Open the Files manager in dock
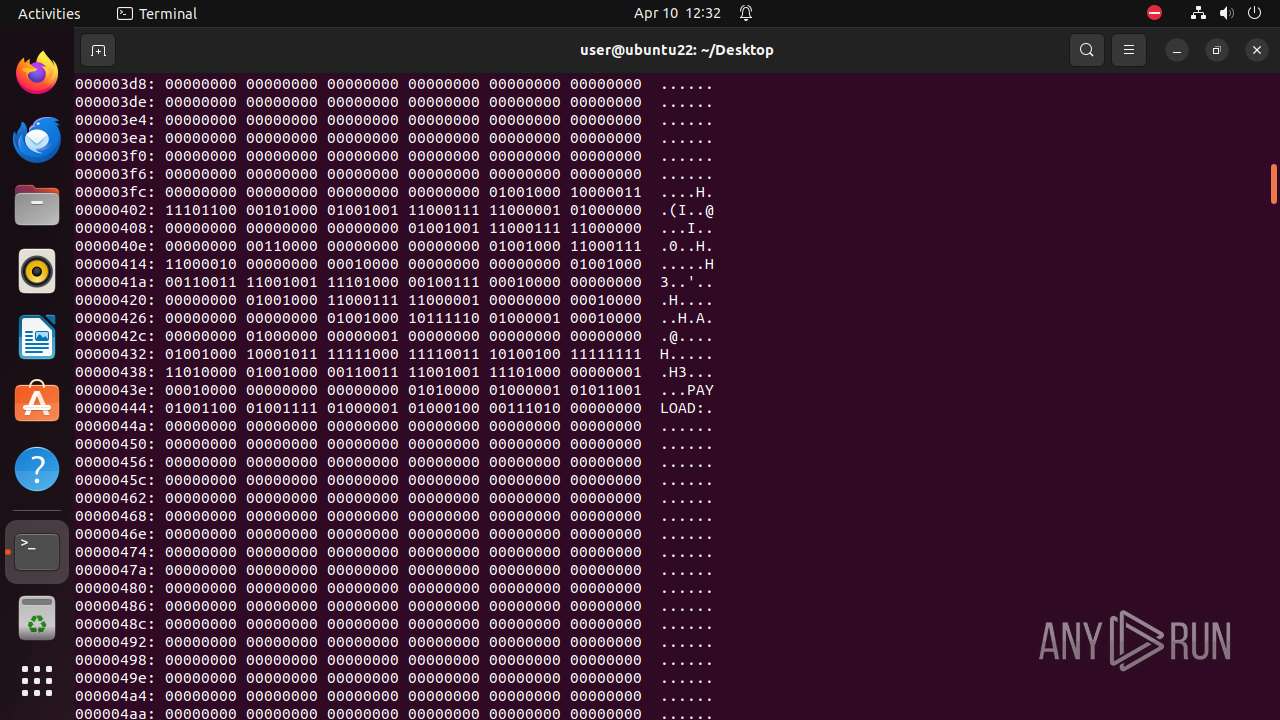1280x720 pixels. tap(37, 205)
